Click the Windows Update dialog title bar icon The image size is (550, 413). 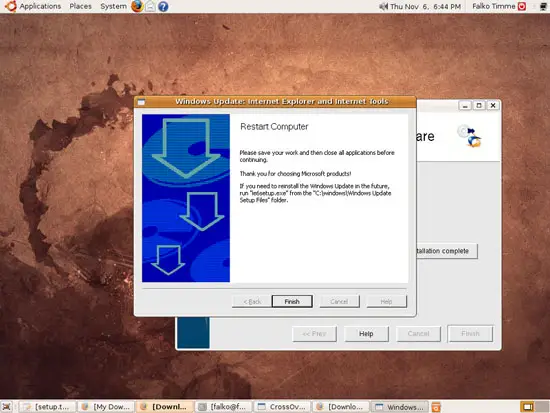[x=141, y=102]
